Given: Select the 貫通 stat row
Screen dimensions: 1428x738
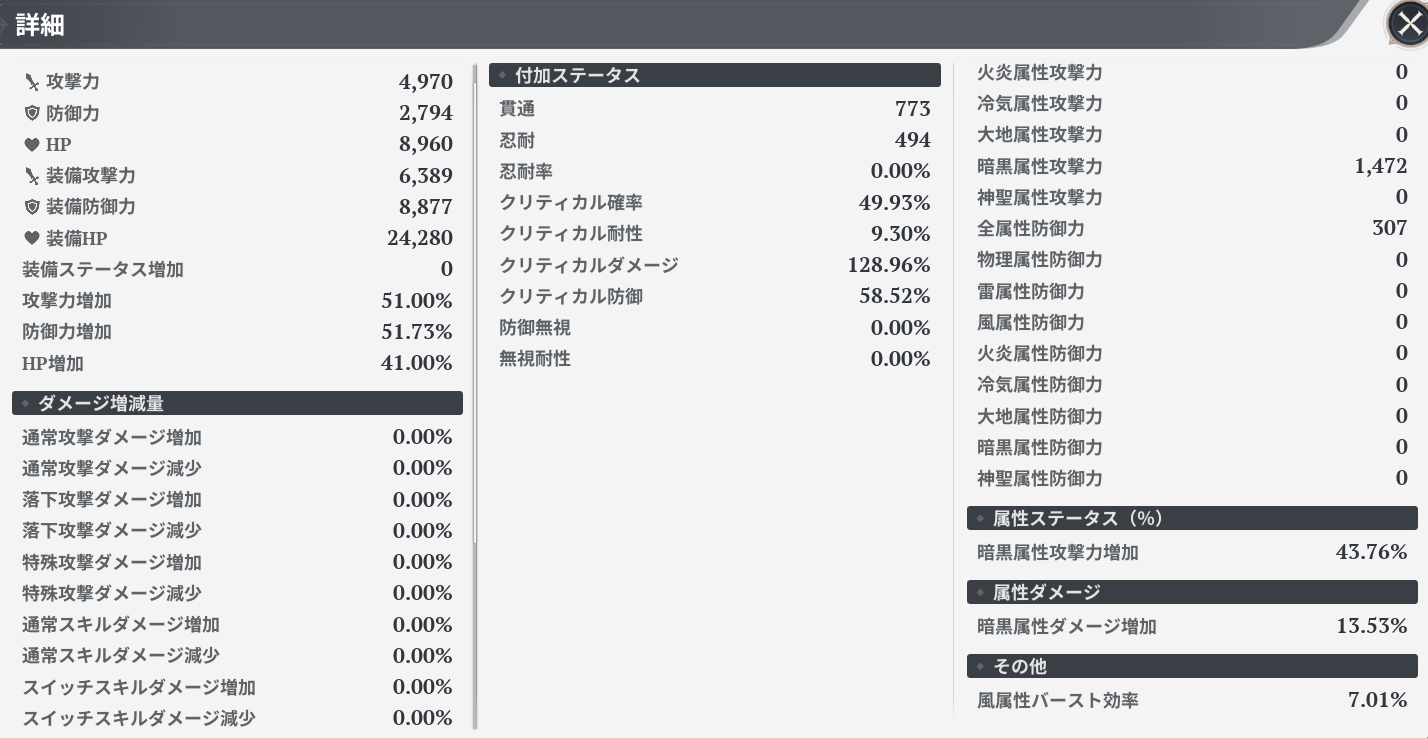Looking at the screenshot, I should 714,109.
